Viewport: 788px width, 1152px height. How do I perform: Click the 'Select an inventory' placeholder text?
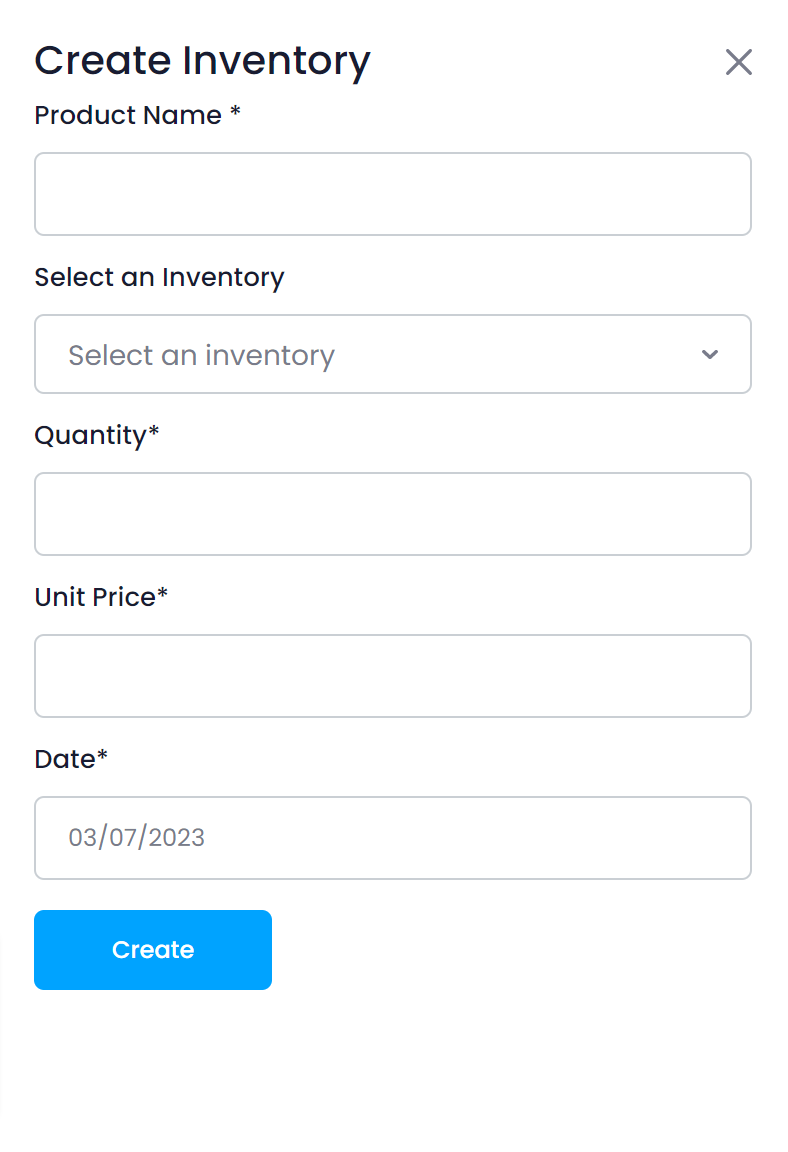point(201,356)
